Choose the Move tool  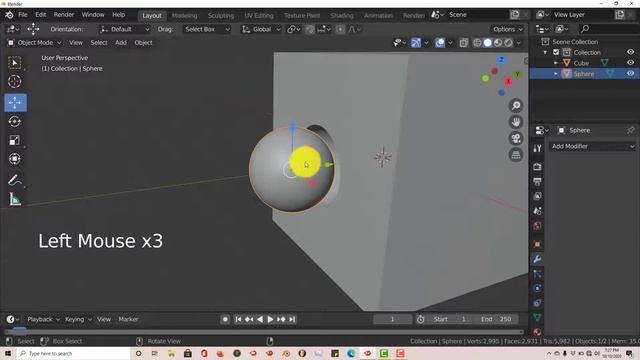coord(15,102)
